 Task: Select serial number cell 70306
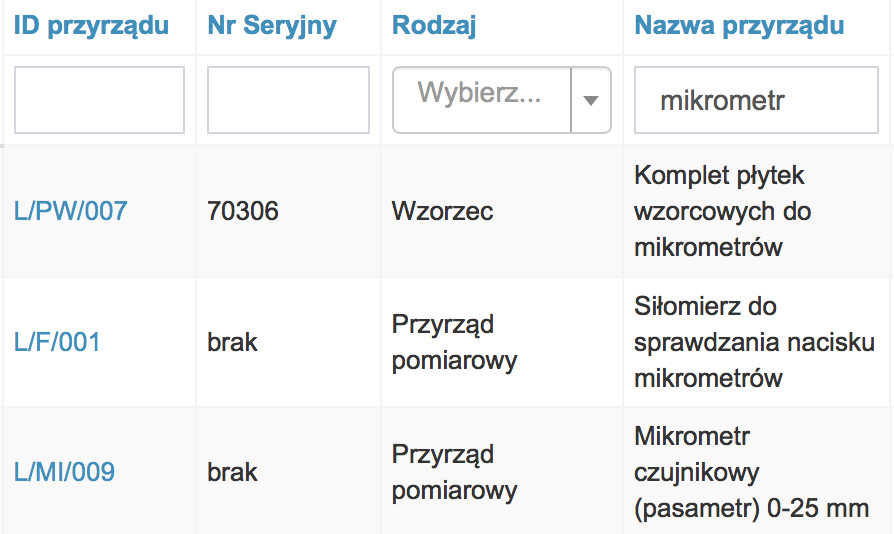click(x=243, y=211)
